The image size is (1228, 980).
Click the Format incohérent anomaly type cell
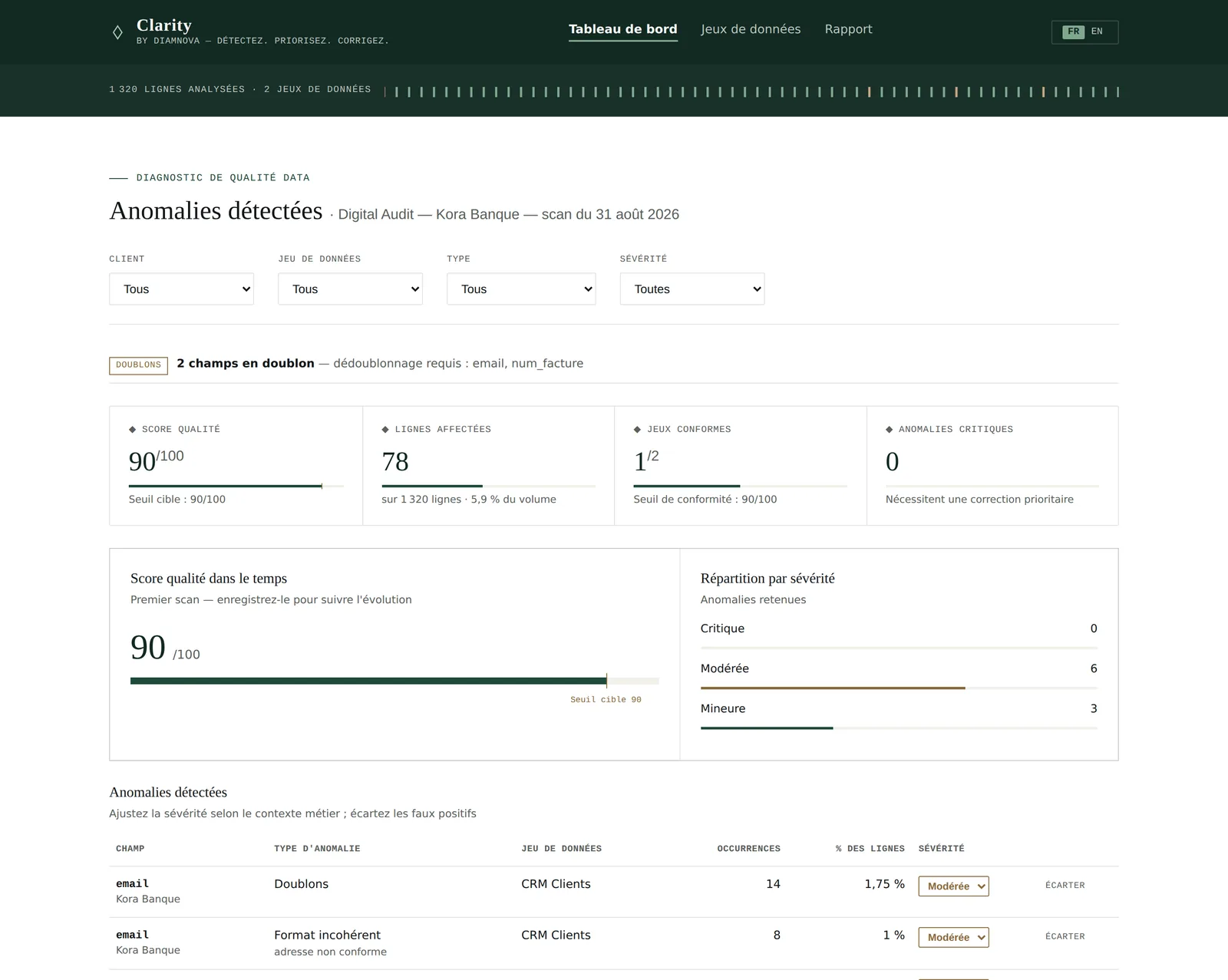pyautogui.click(x=327, y=935)
